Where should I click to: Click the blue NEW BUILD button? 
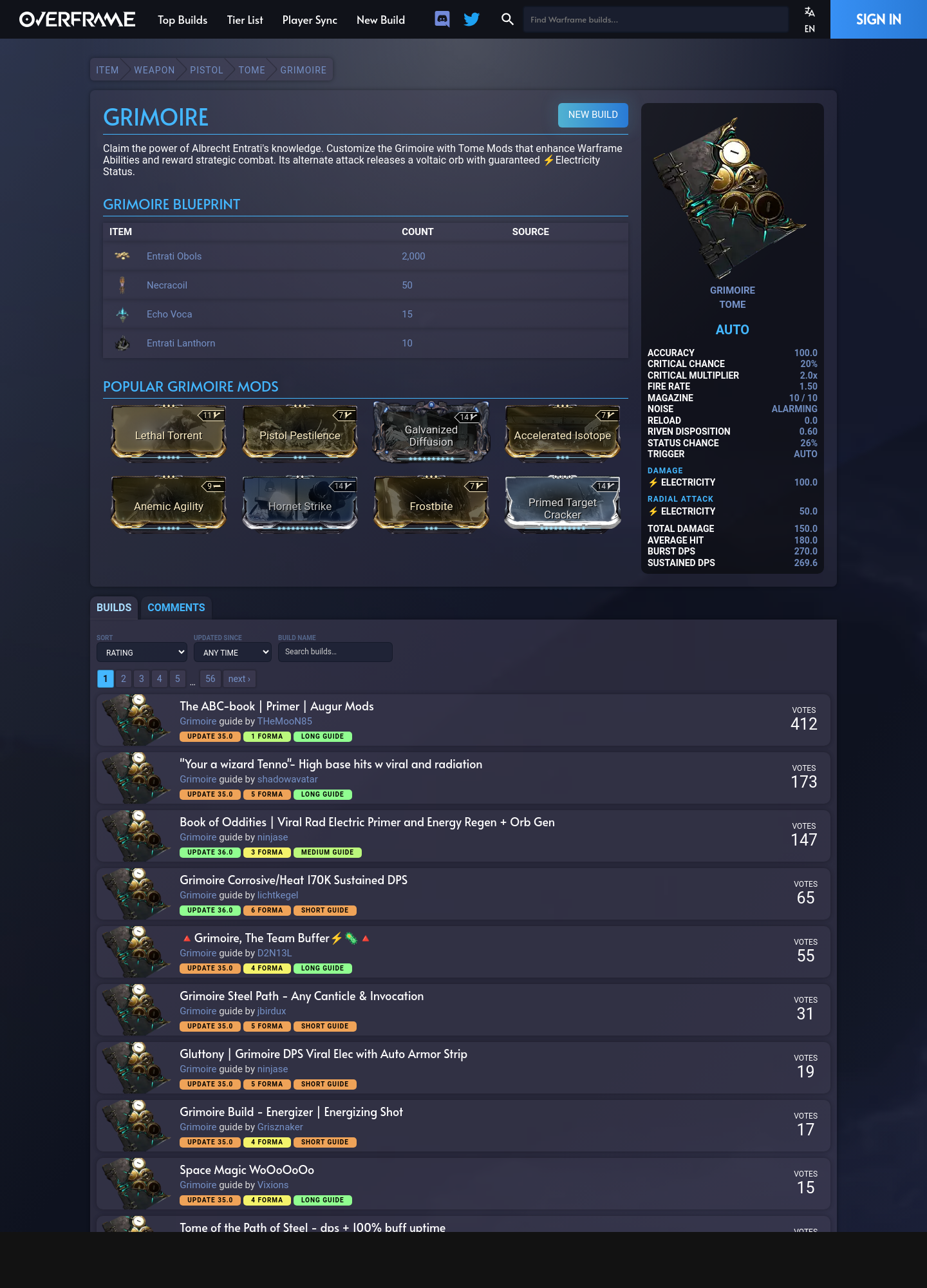[593, 115]
